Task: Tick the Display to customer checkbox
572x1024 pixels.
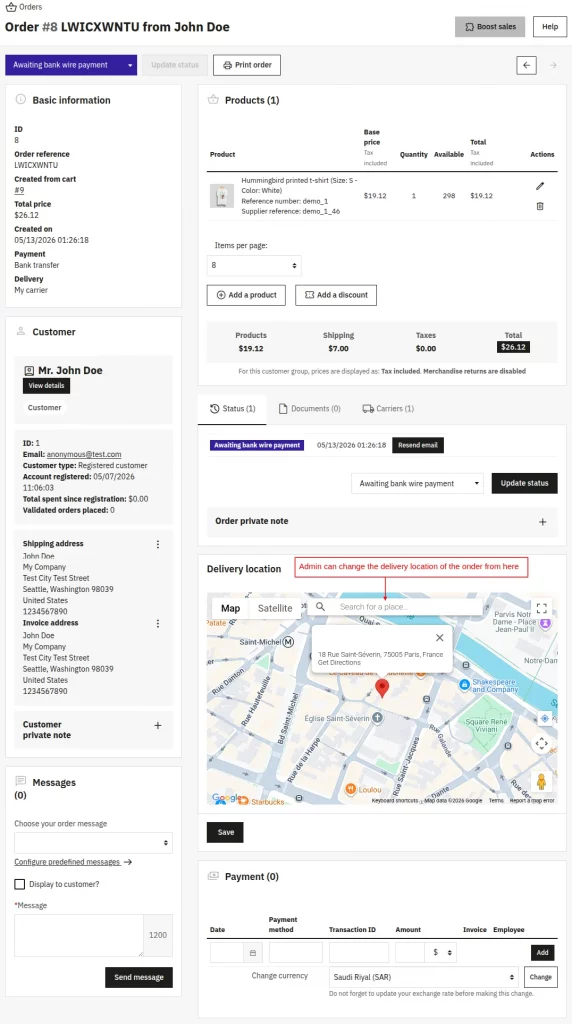Action: pos(20,884)
